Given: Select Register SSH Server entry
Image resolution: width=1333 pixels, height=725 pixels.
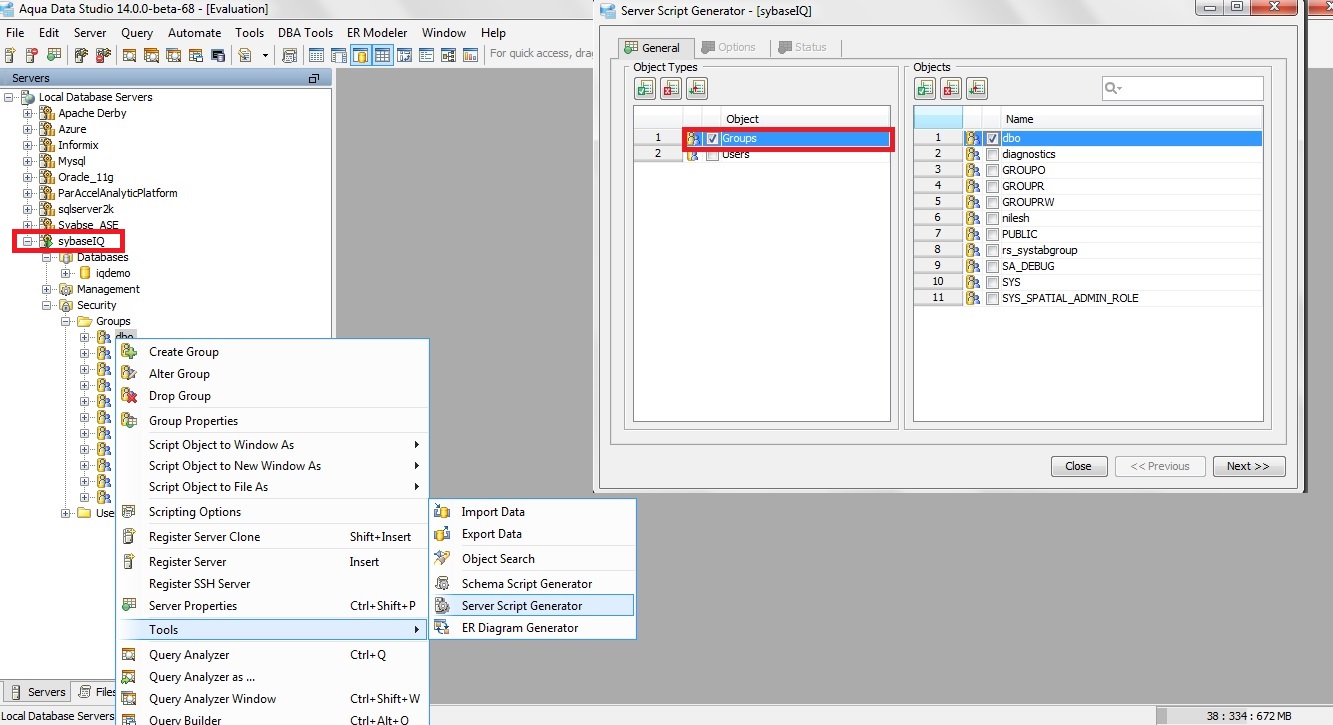Looking at the screenshot, I should (273, 583).
